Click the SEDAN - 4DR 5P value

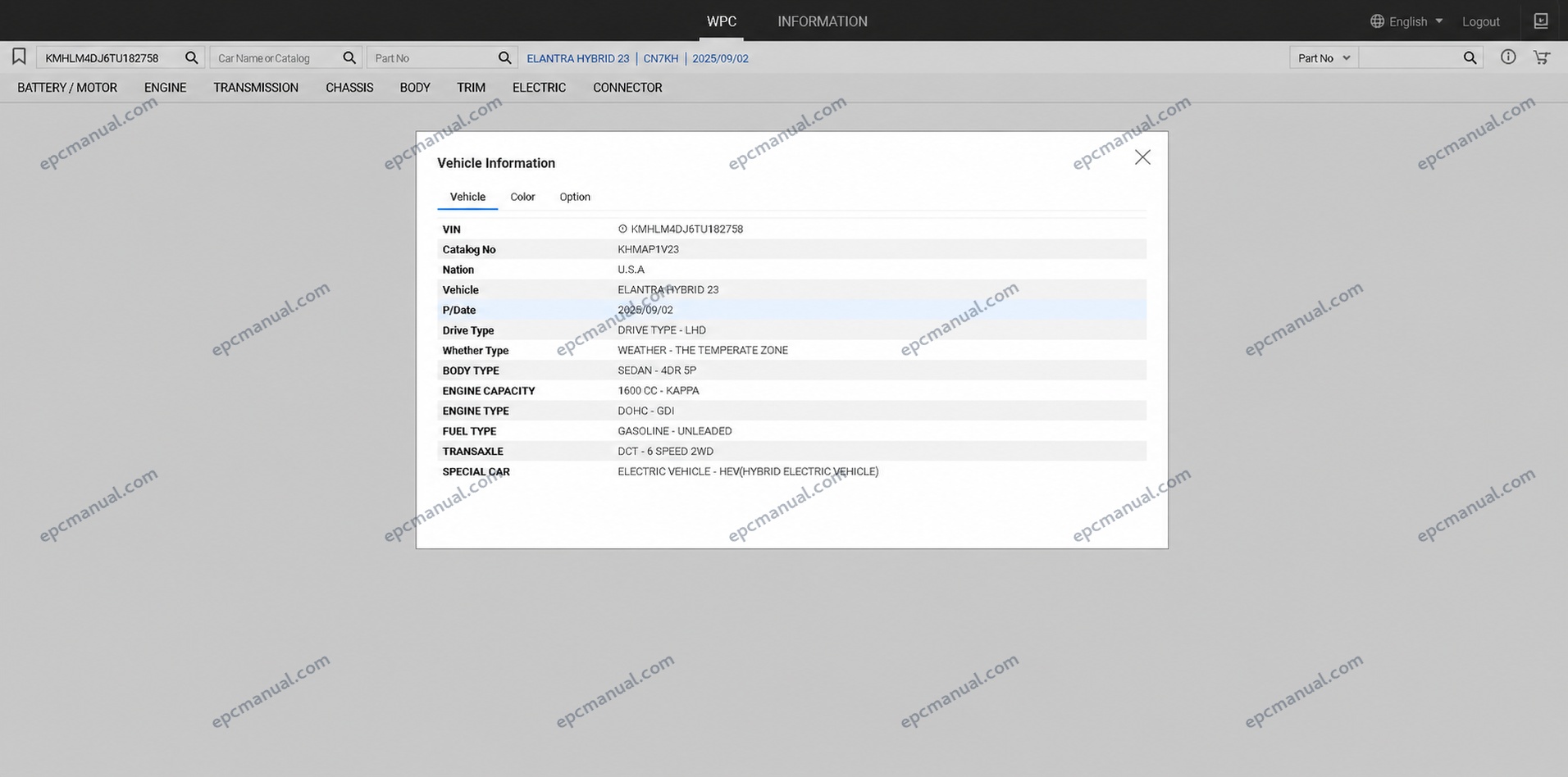657,370
